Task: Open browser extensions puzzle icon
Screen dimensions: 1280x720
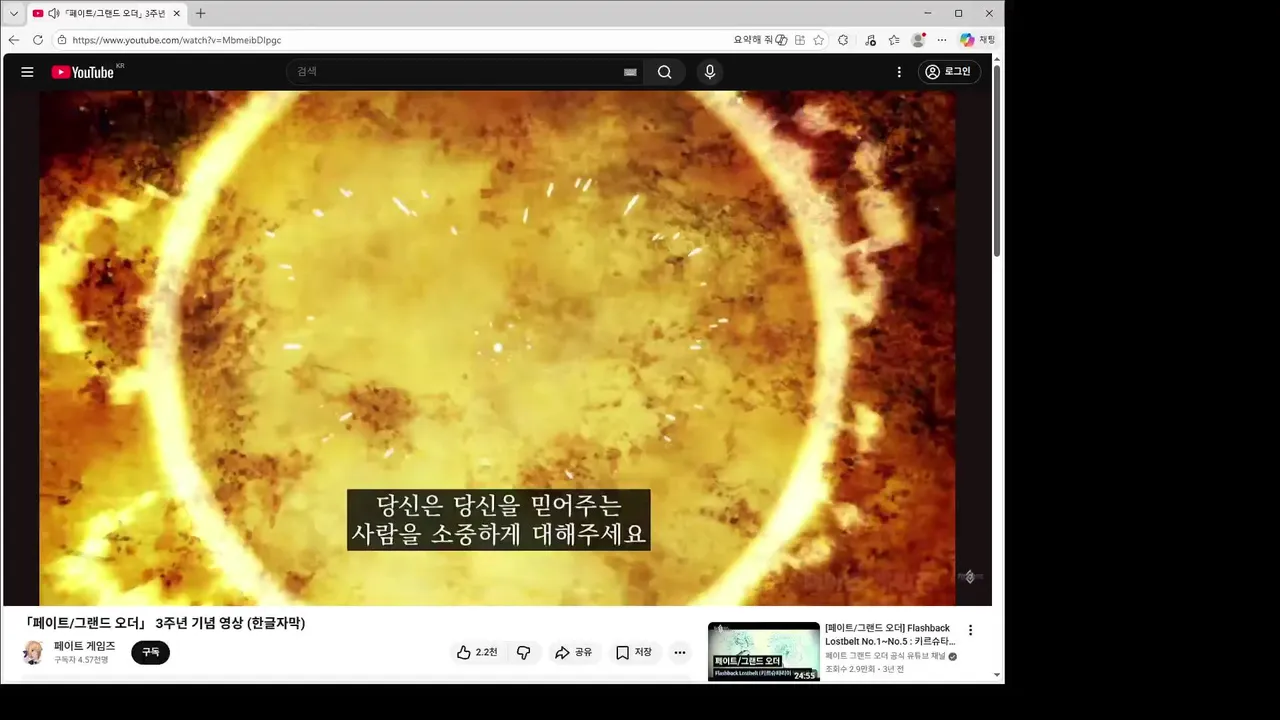Action: [843, 40]
